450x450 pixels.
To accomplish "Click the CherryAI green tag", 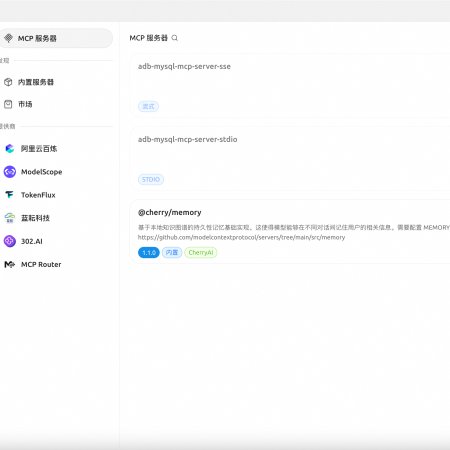I will tap(201, 253).
